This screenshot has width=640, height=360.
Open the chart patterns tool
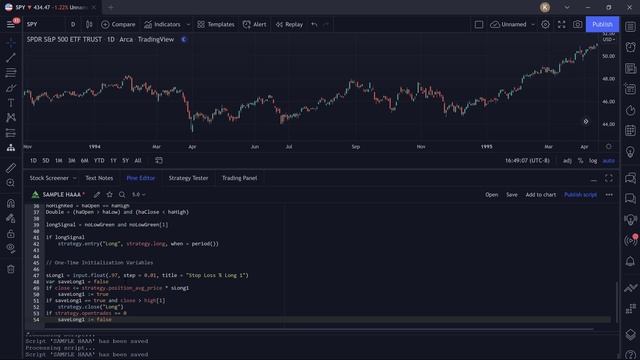pos(11,118)
